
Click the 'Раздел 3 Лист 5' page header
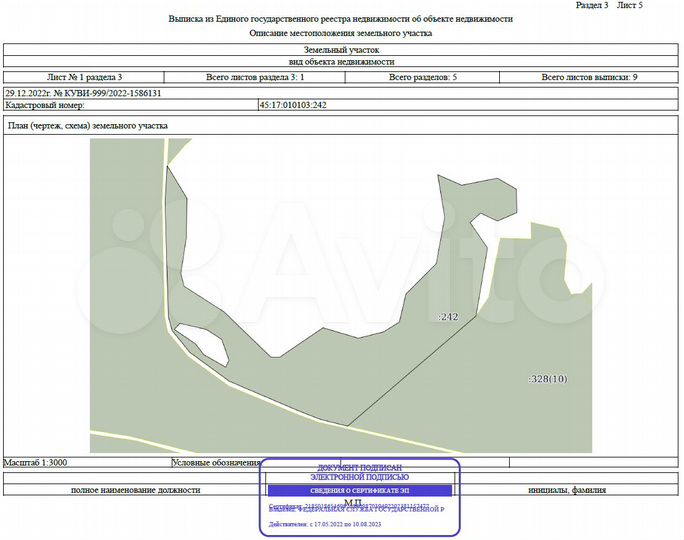pos(609,6)
